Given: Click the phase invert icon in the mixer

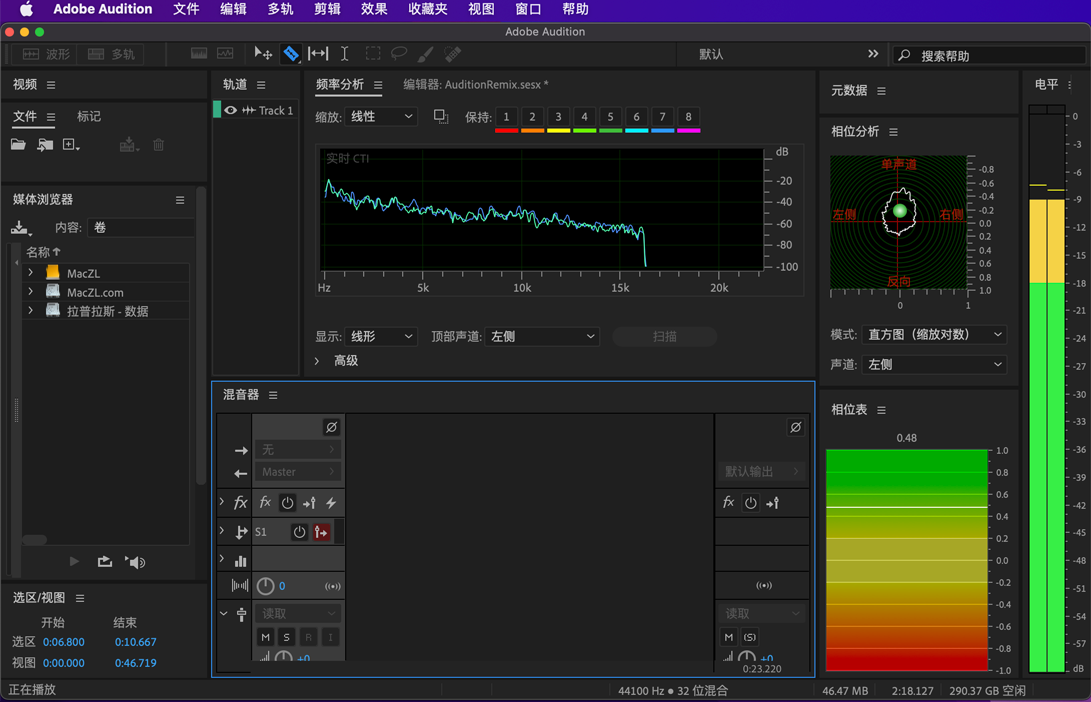Looking at the screenshot, I should pyautogui.click(x=333, y=427).
